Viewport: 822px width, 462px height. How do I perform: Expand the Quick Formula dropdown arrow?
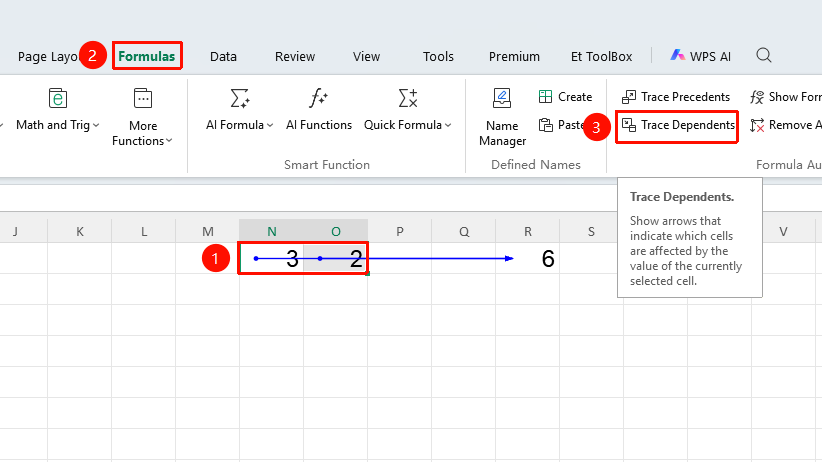[x=448, y=125]
